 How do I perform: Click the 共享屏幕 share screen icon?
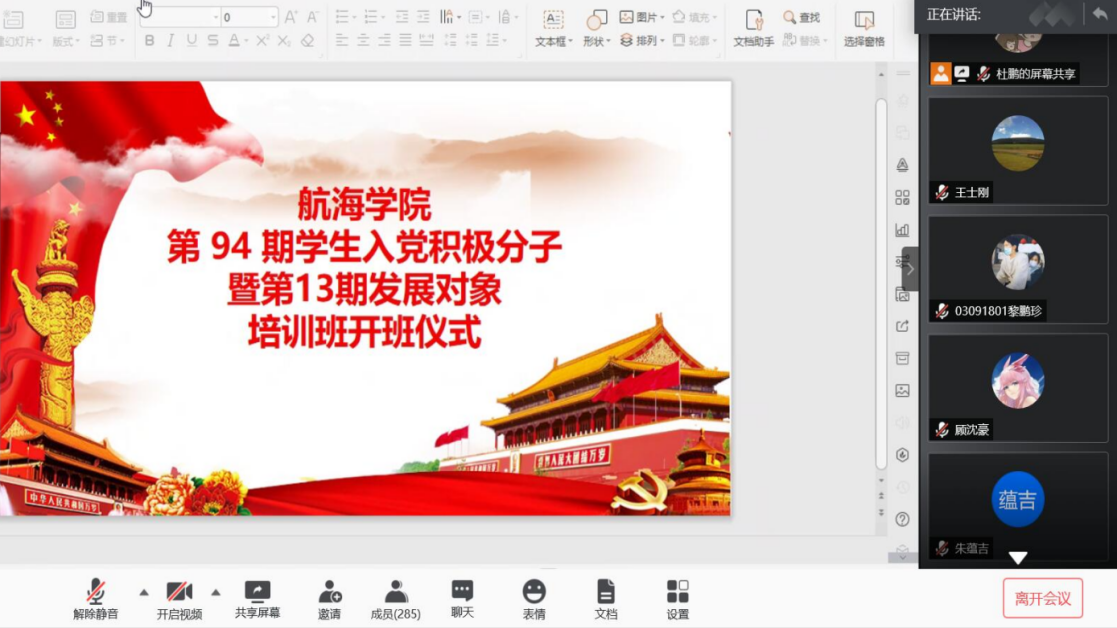(x=257, y=598)
